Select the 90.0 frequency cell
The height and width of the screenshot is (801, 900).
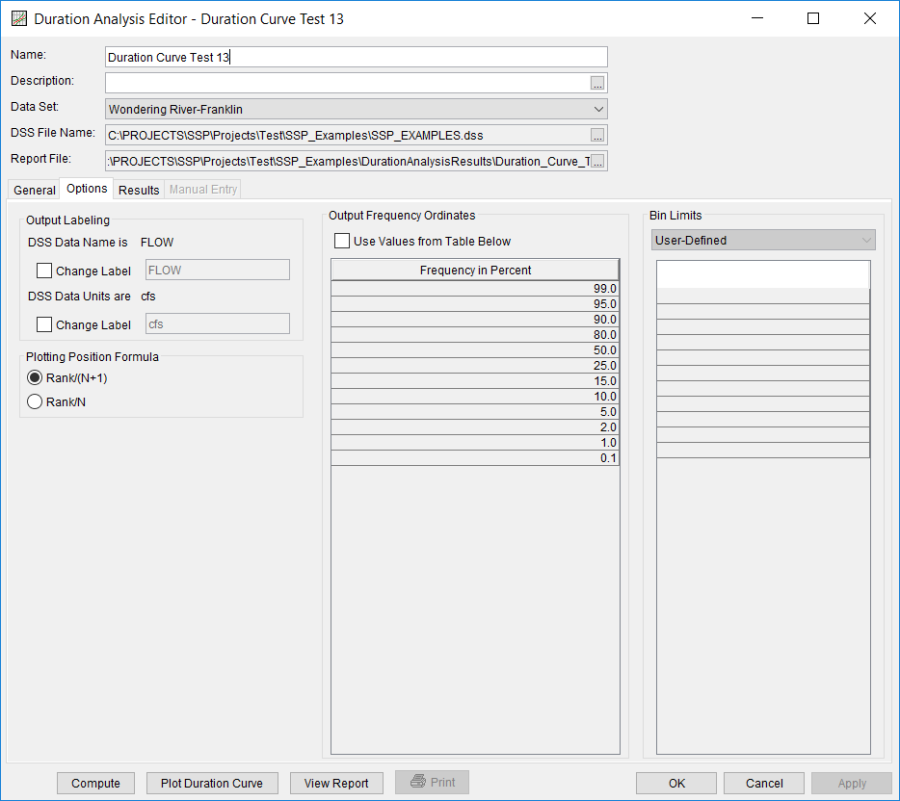tap(475, 320)
